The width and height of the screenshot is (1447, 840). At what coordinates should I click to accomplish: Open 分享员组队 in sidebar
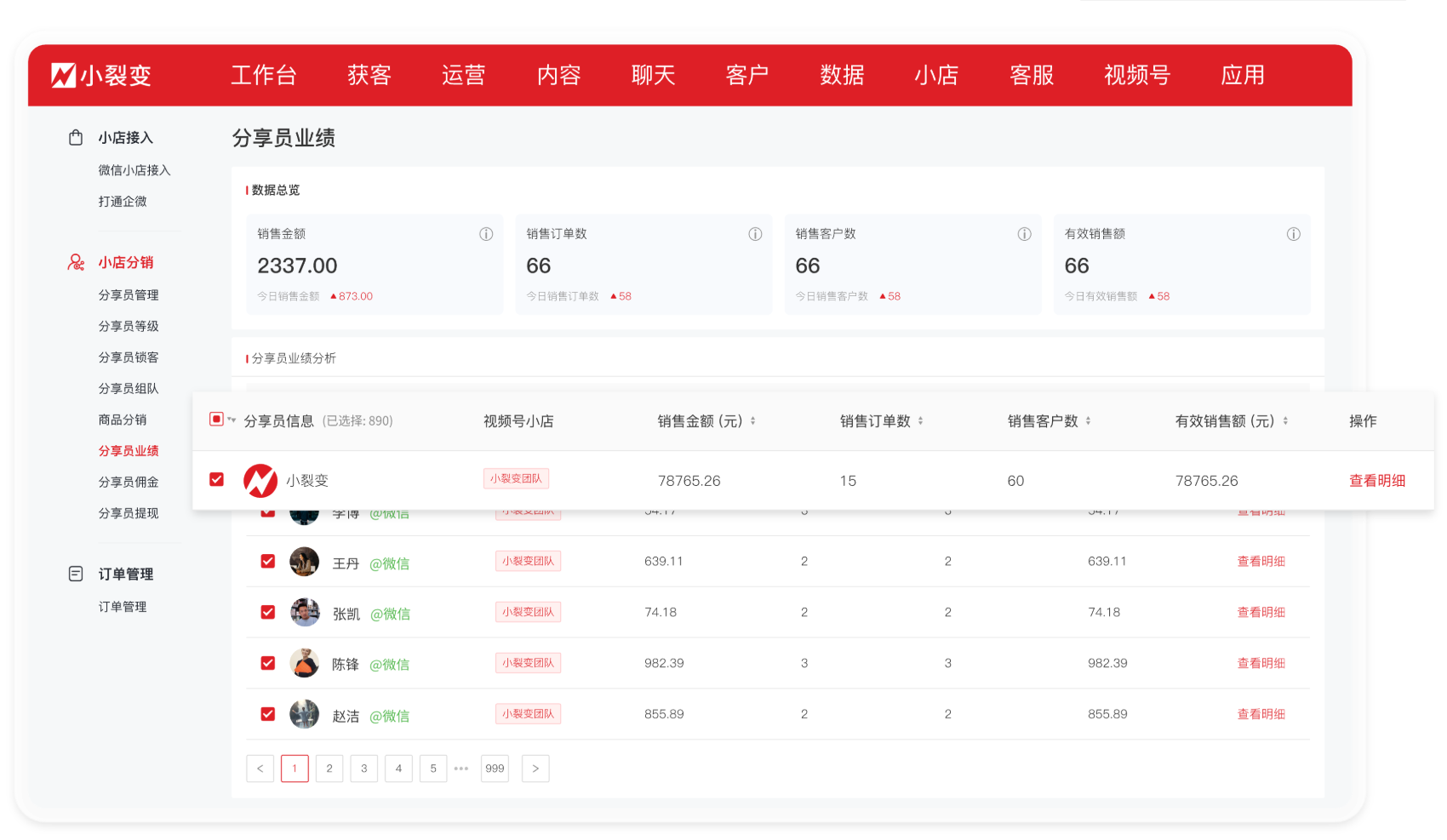click(129, 389)
